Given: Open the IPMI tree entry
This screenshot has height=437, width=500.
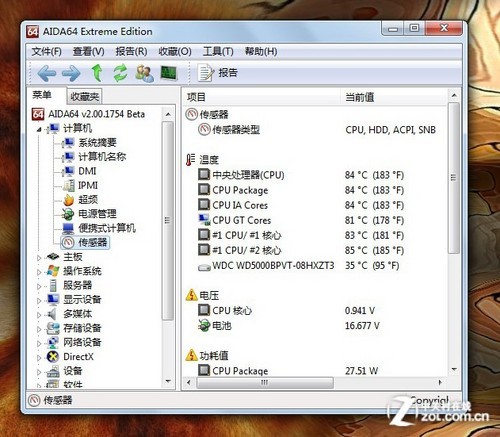Looking at the screenshot, I should coord(81,185).
